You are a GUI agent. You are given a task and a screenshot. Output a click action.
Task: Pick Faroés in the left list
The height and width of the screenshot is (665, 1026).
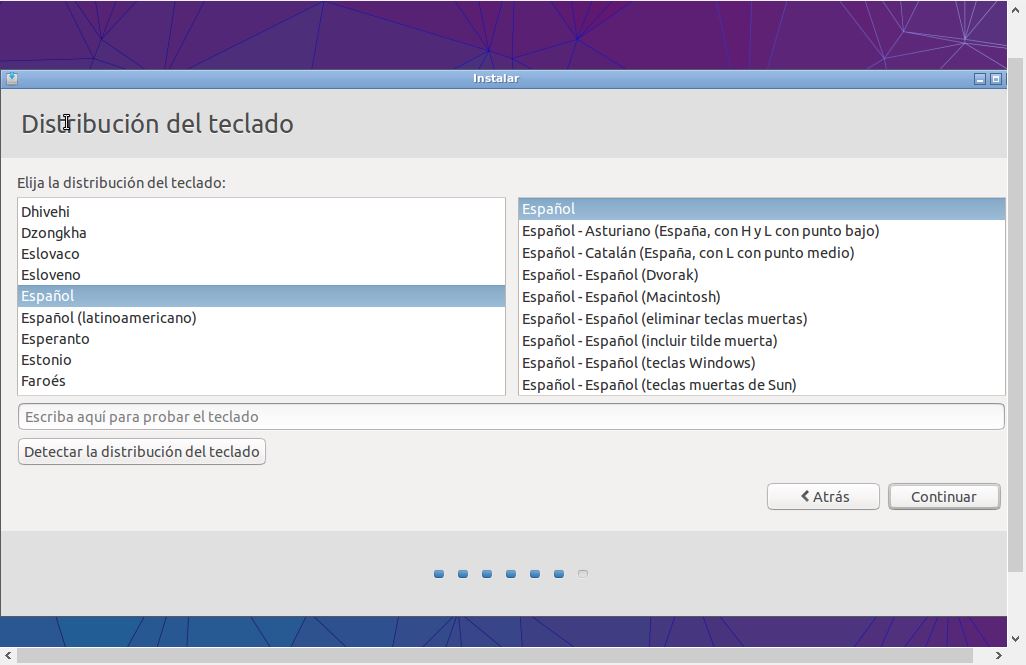click(x=43, y=381)
